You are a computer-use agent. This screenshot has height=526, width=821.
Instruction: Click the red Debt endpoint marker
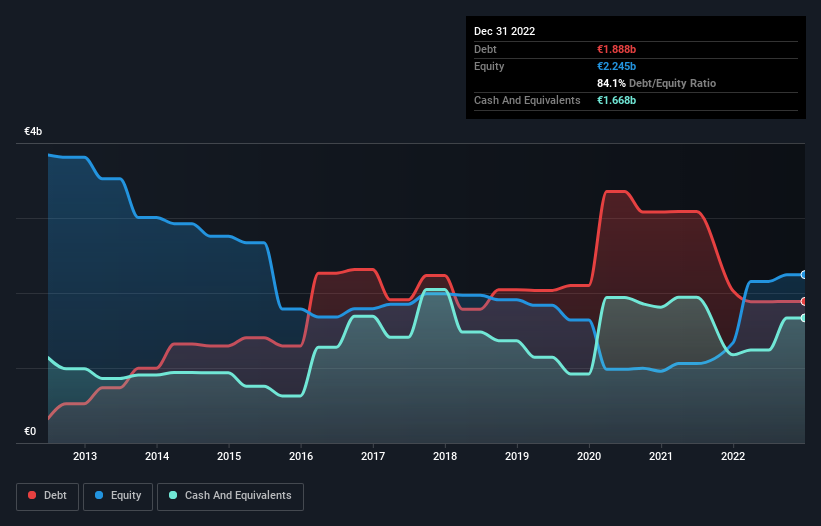(x=804, y=301)
